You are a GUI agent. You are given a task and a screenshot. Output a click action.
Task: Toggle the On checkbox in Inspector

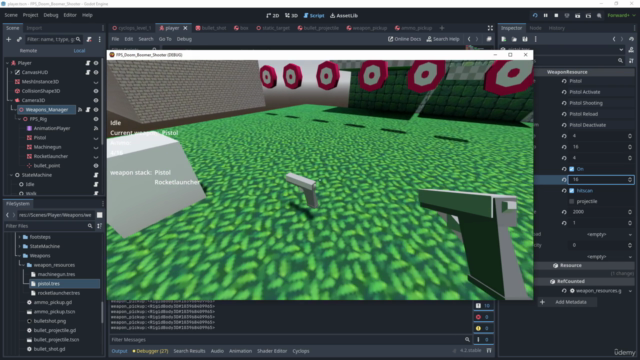coord(572,169)
